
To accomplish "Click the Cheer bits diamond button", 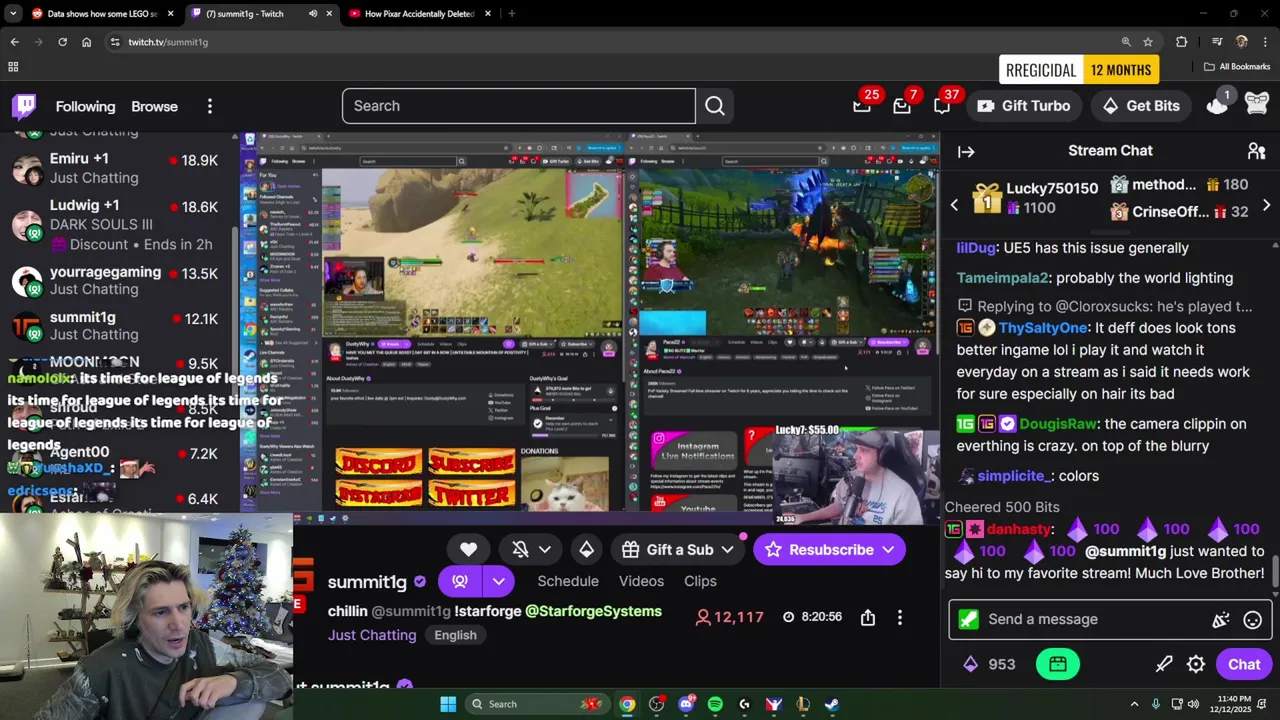I will 586,549.
